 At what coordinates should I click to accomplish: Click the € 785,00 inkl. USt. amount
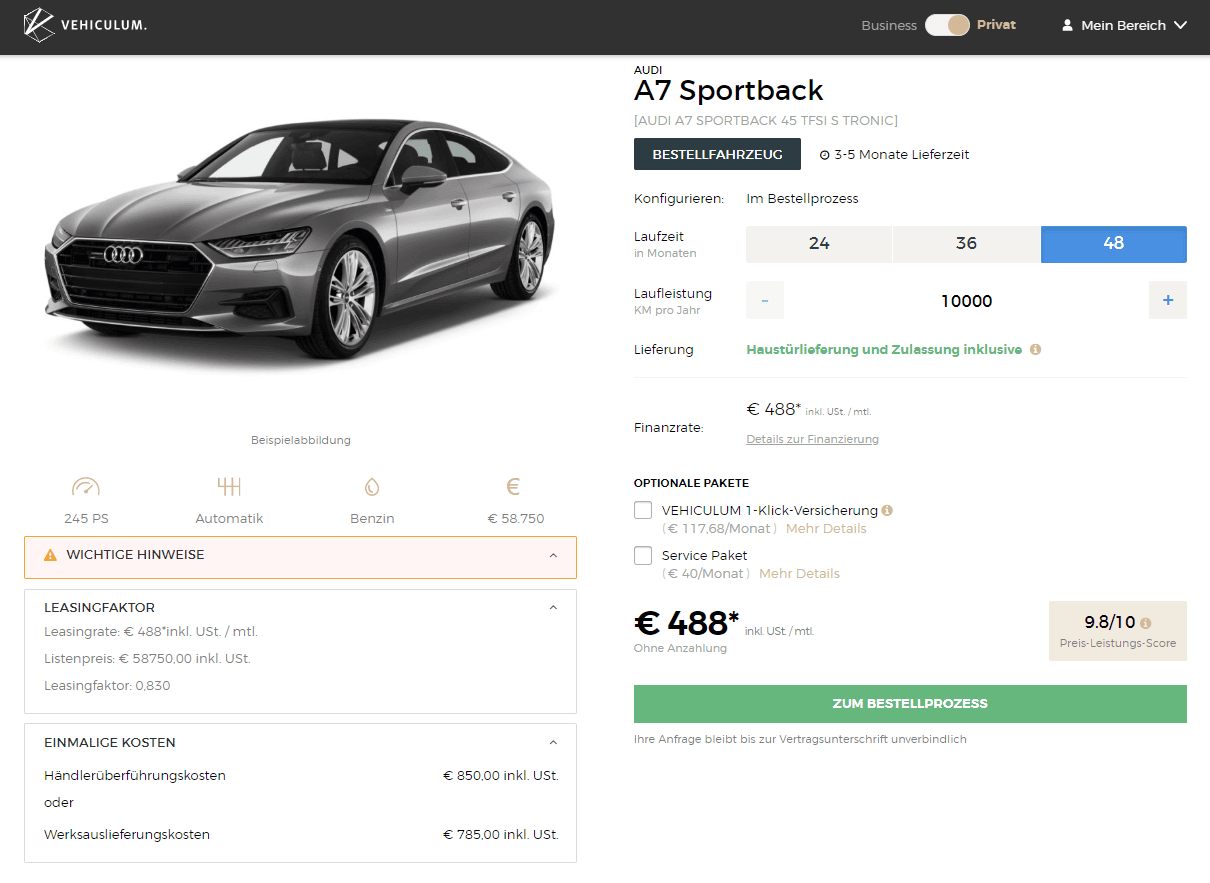[501, 834]
